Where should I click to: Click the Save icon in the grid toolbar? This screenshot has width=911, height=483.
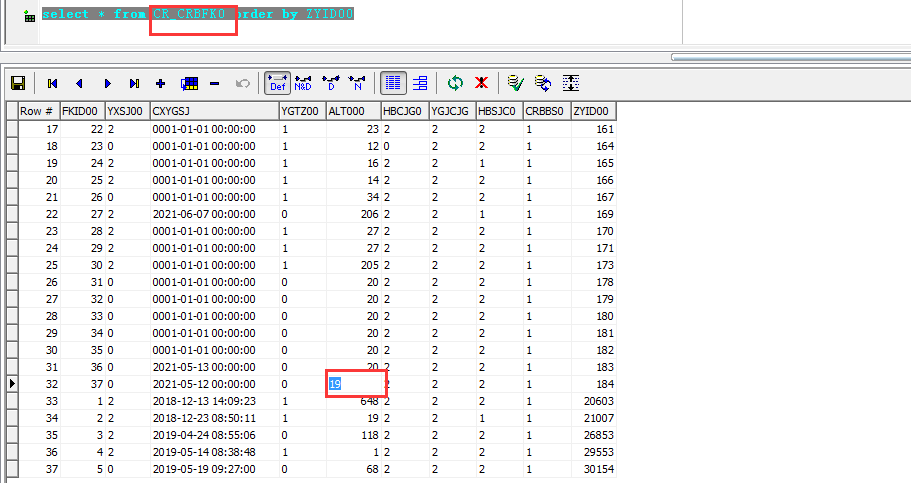18,83
